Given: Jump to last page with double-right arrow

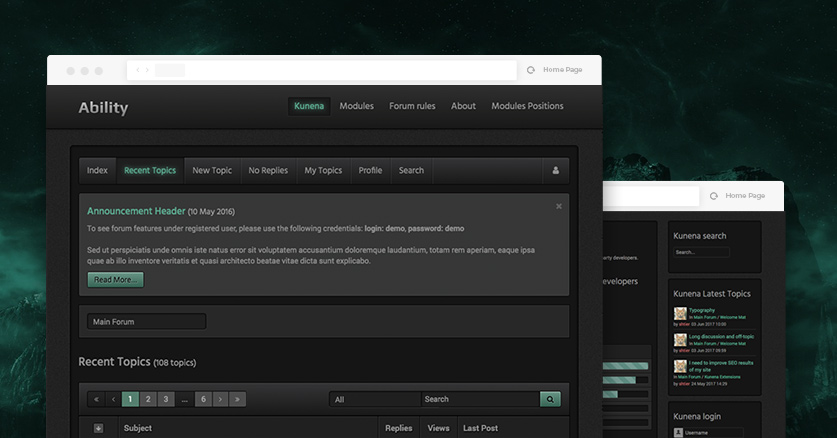Looking at the screenshot, I should pyautogui.click(x=238, y=399).
